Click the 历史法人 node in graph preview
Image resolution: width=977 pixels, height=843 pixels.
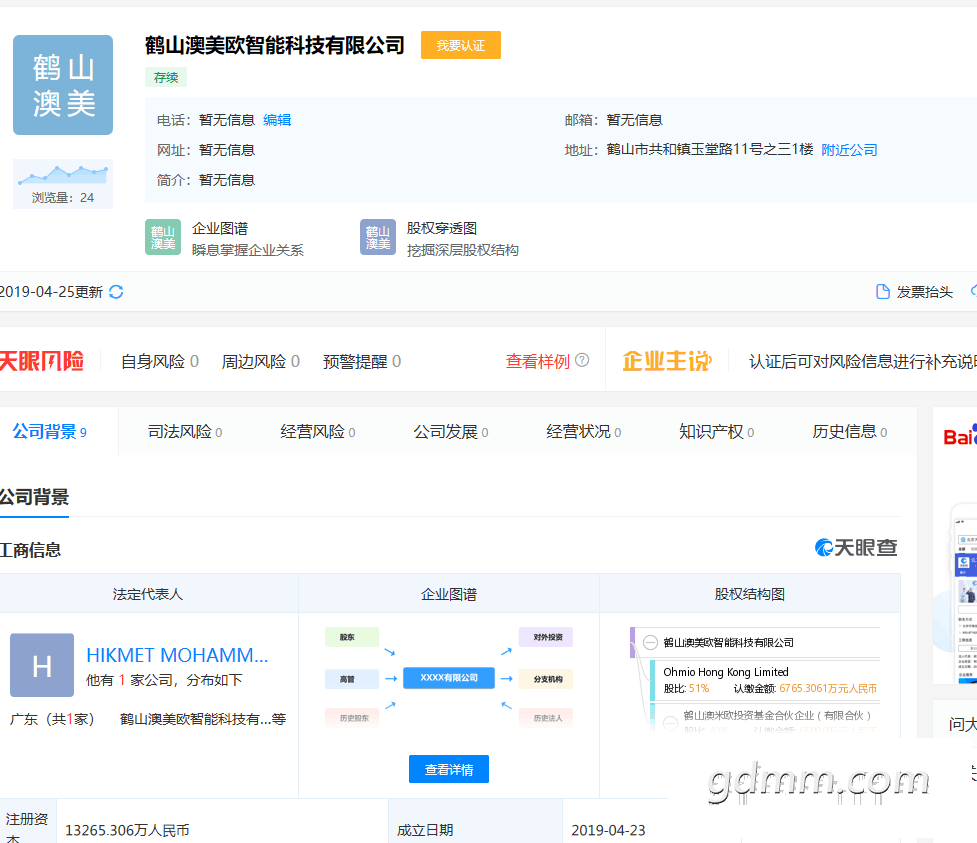point(546,718)
